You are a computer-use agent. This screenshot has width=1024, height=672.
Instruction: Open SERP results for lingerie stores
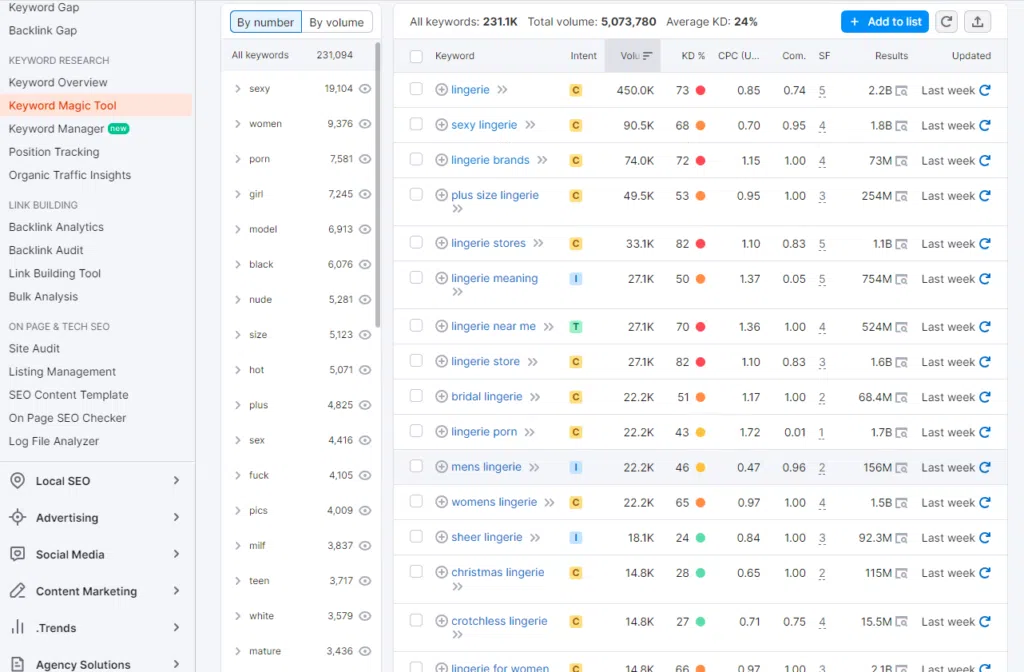click(x=901, y=244)
